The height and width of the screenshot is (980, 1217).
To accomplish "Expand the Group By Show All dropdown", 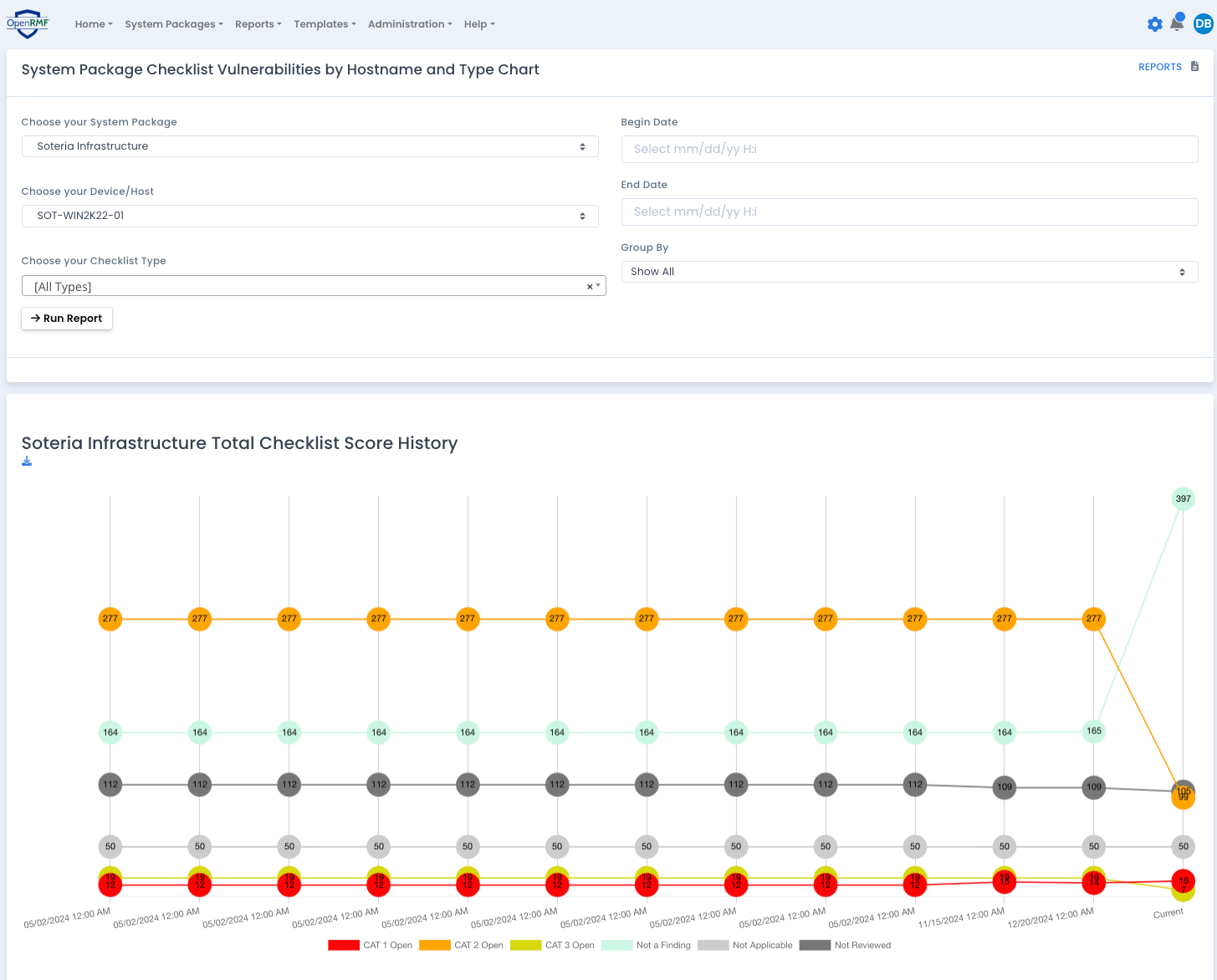I will (x=909, y=272).
